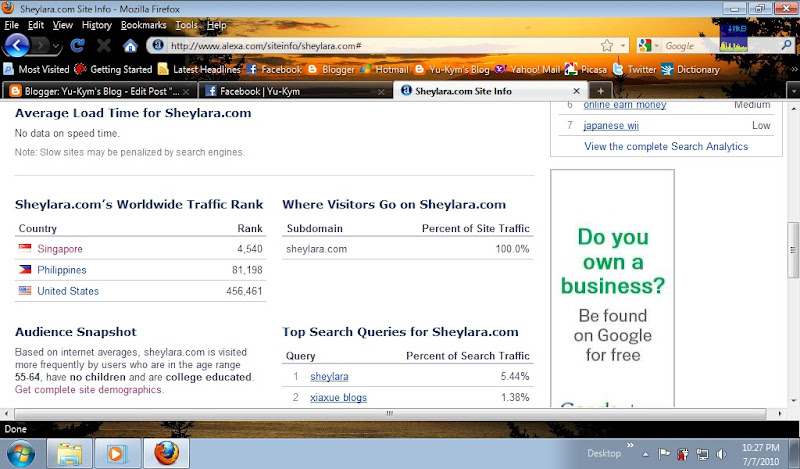Reload the page with the refresh icon
Screen dimensions: 800x469
pos(78,46)
